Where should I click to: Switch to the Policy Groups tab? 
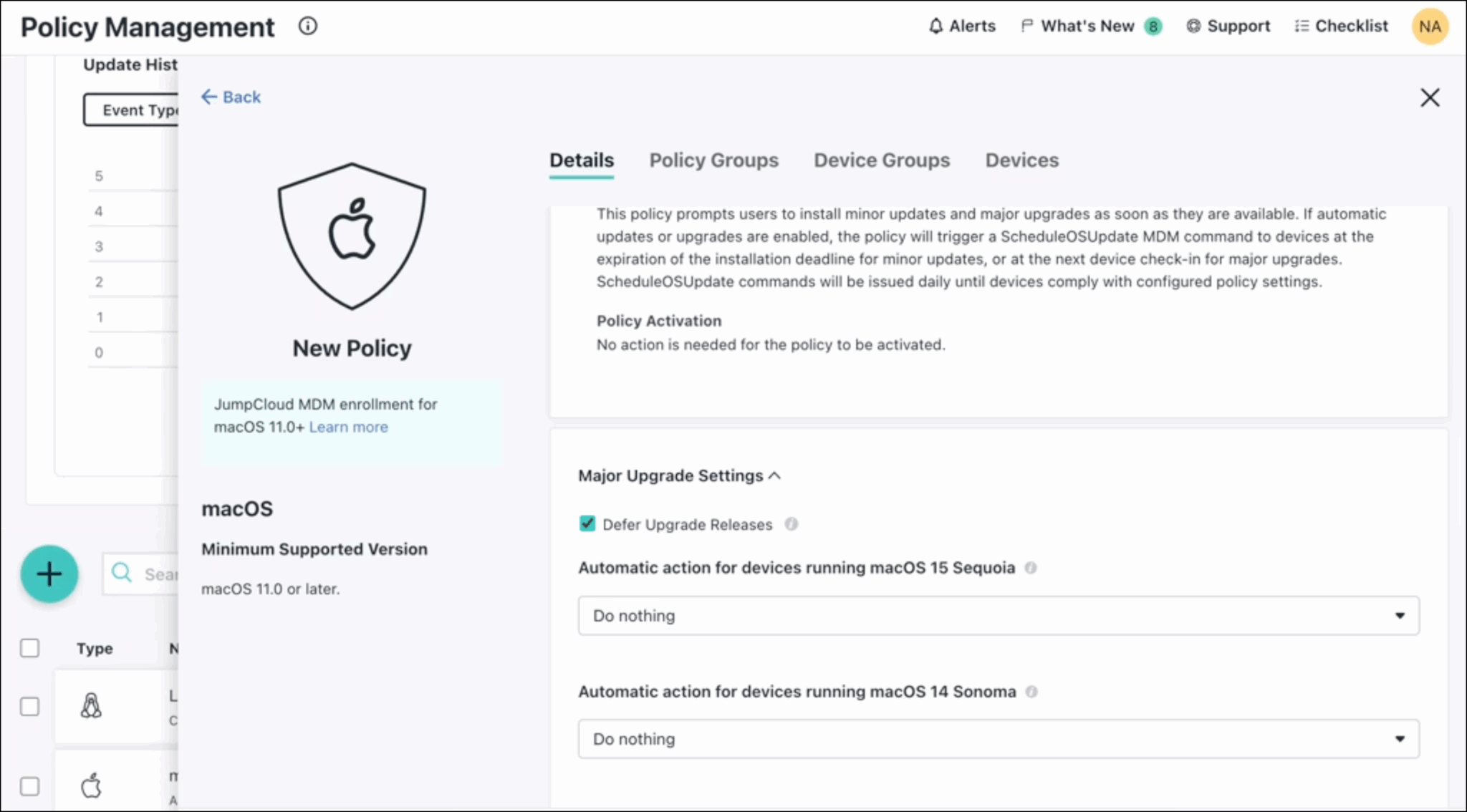(713, 160)
